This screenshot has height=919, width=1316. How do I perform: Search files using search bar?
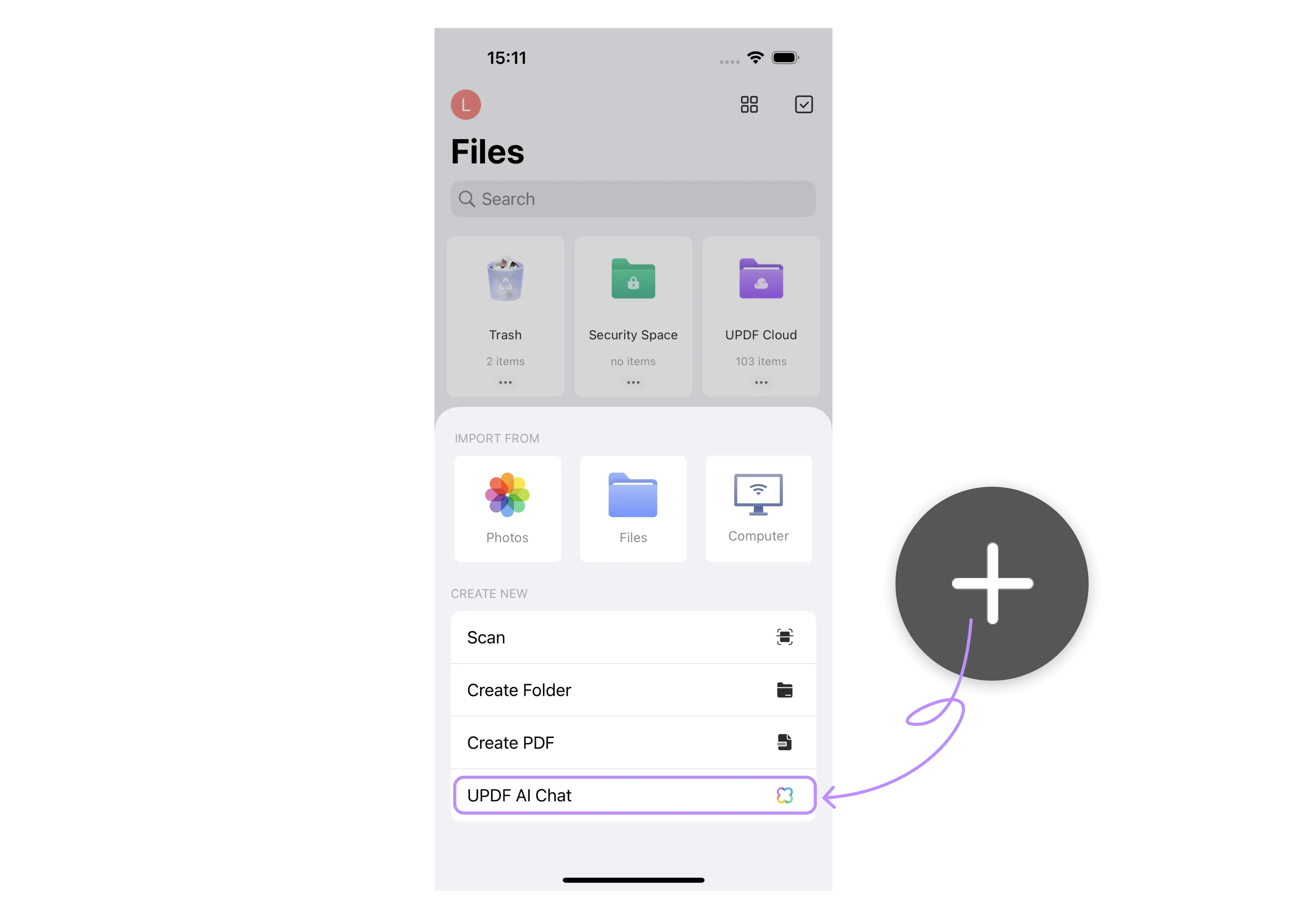pyautogui.click(x=634, y=198)
